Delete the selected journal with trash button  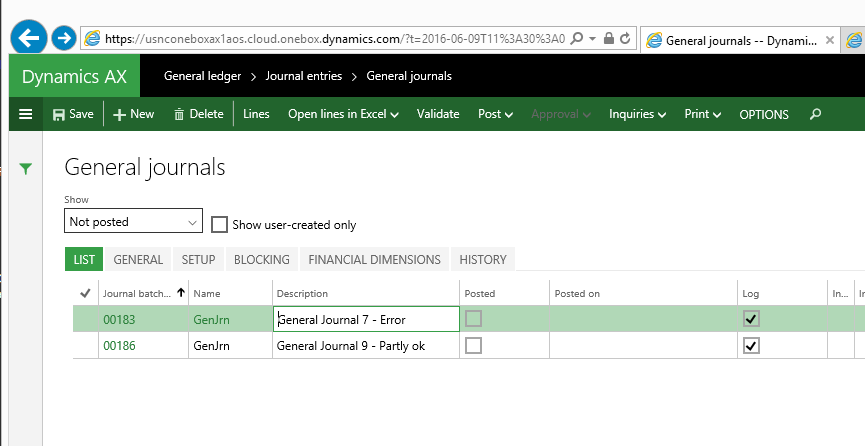[x=198, y=114]
